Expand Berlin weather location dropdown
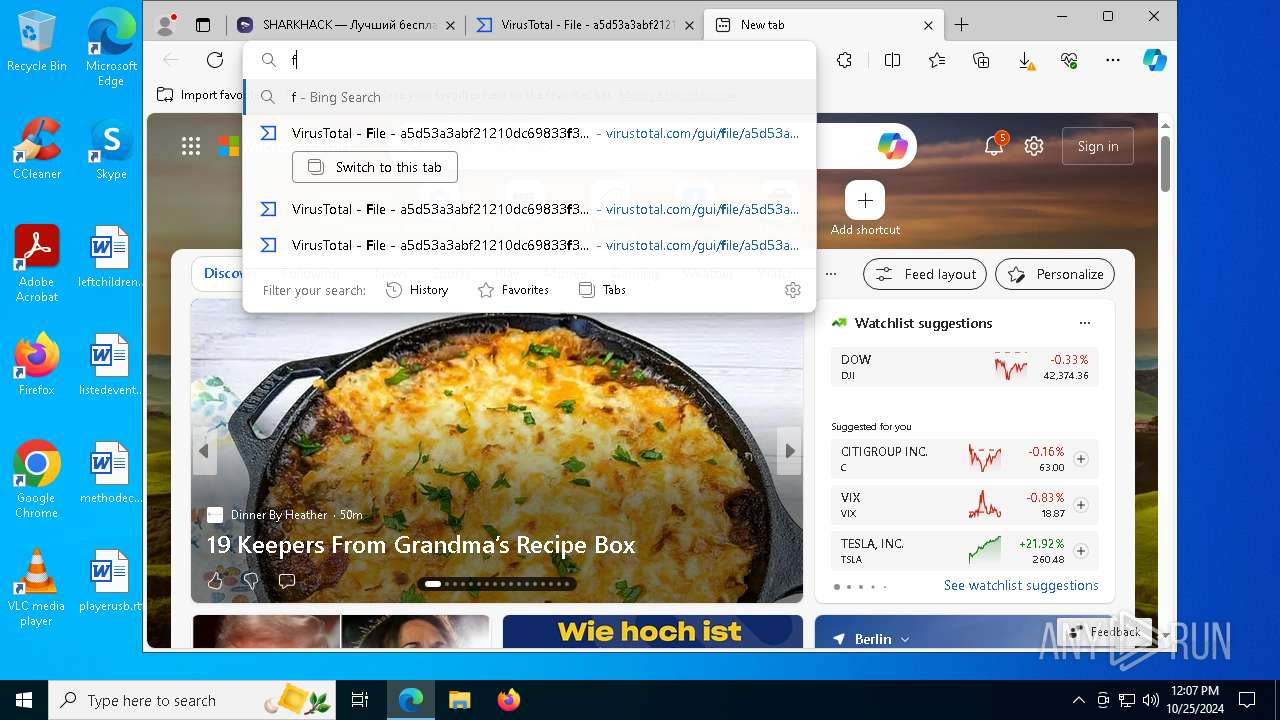 904,639
